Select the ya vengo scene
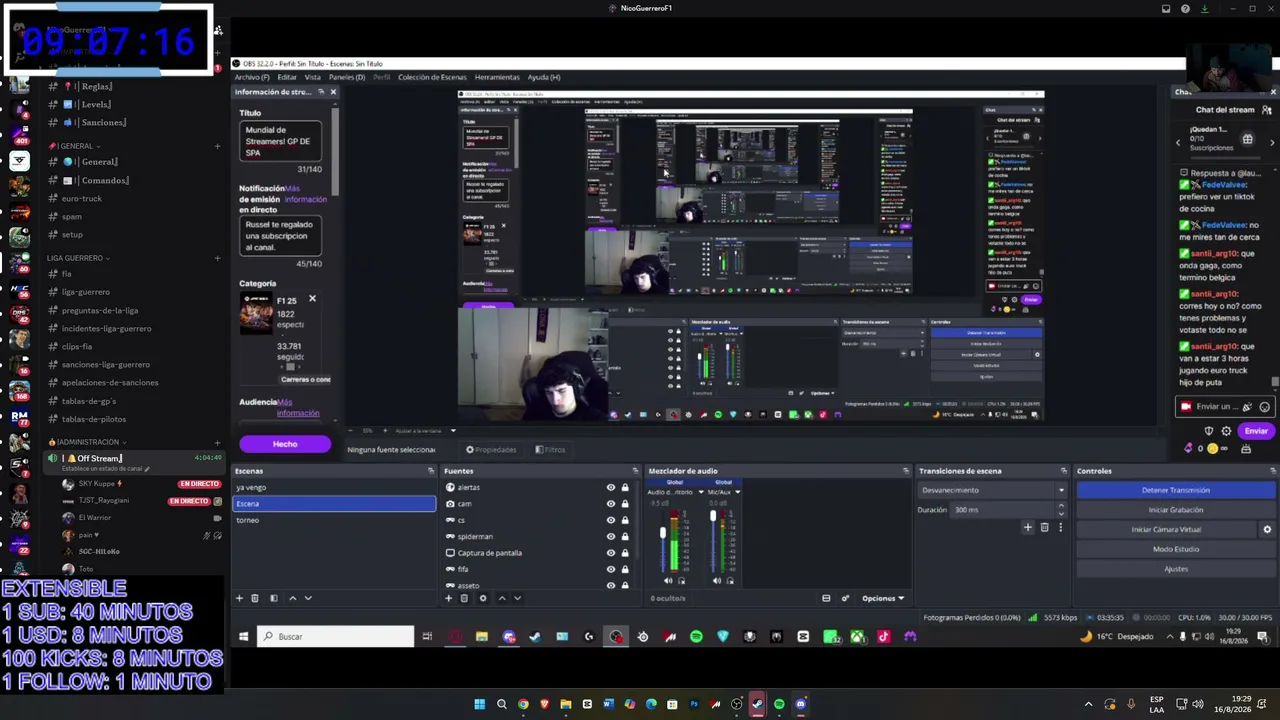The height and width of the screenshot is (720, 1280). pyautogui.click(x=334, y=488)
